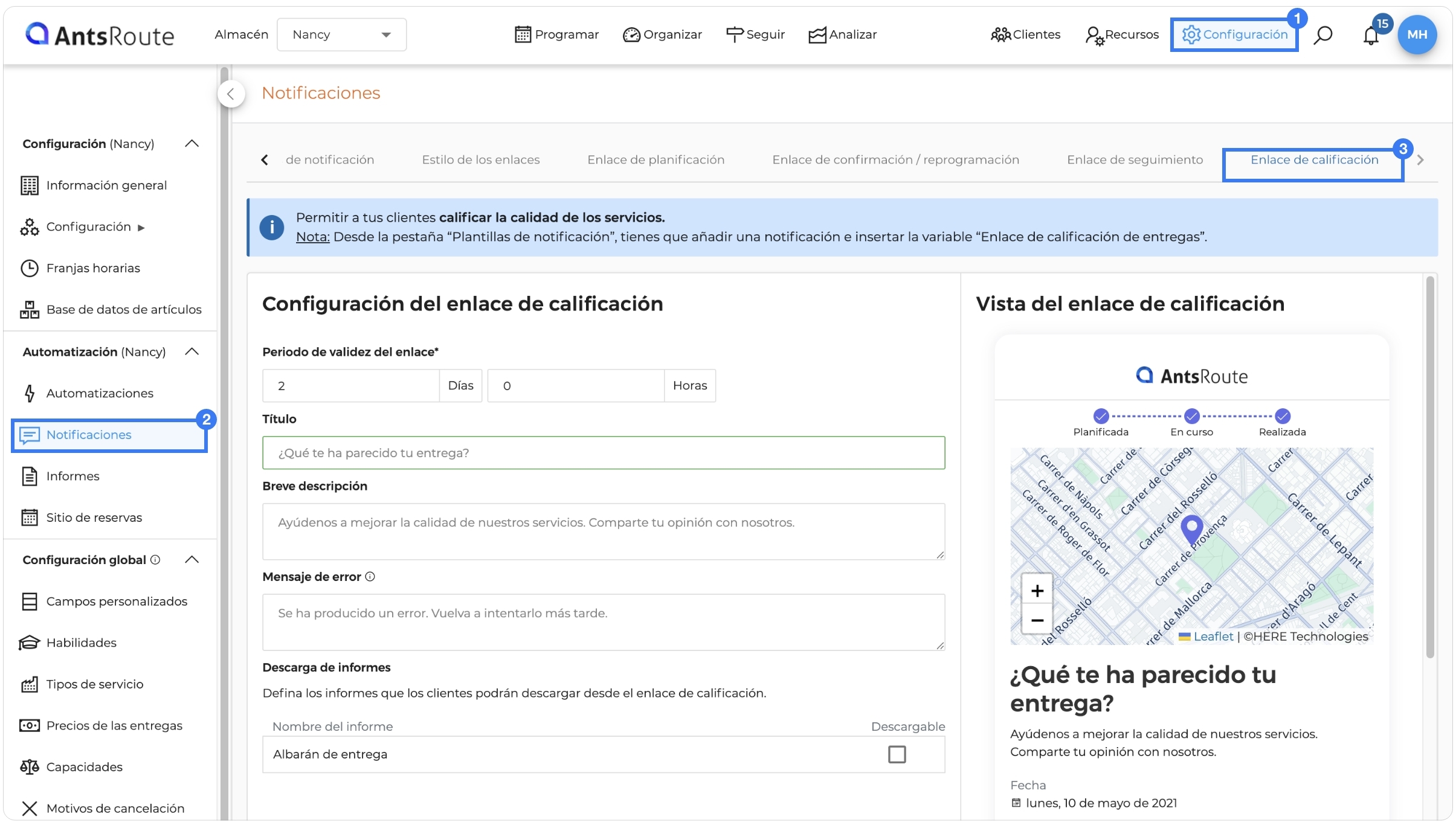This screenshot has height=828, width=1456.
Task: Click the Horas validity input field
Action: (576, 386)
